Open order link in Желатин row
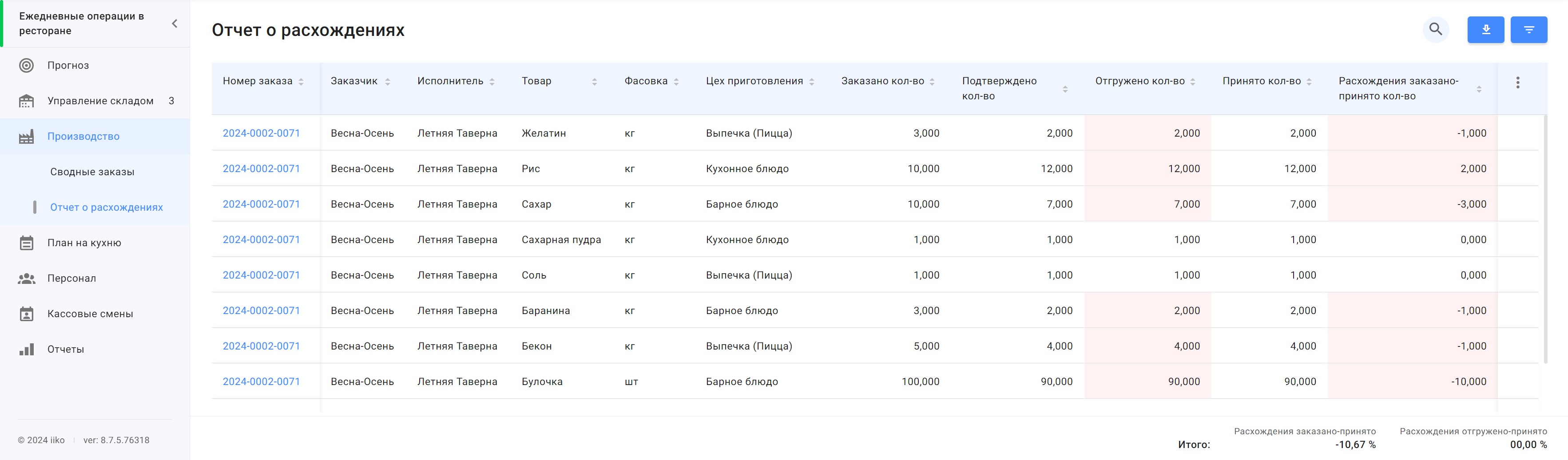 261,133
